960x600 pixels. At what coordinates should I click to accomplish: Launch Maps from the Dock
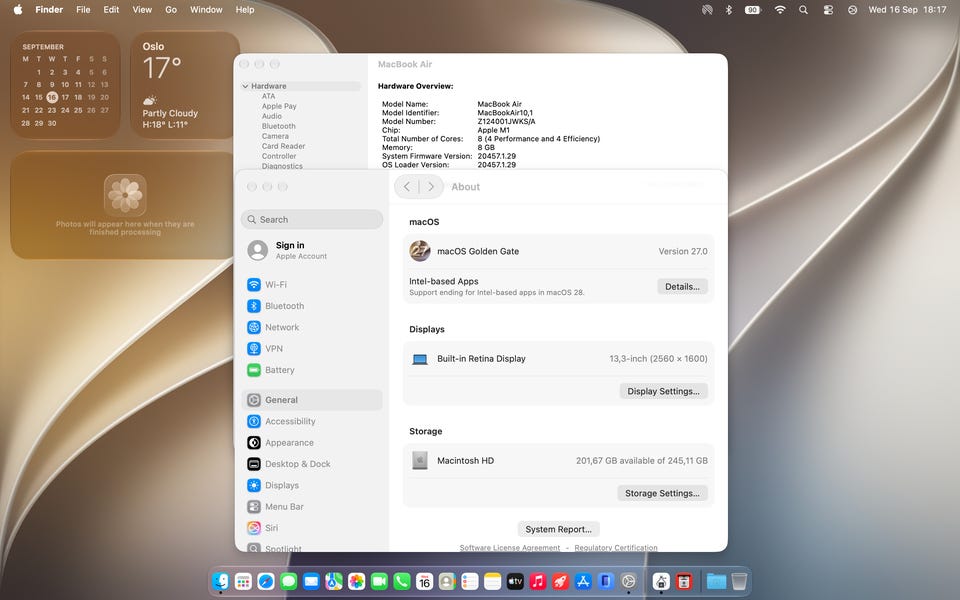click(x=334, y=580)
